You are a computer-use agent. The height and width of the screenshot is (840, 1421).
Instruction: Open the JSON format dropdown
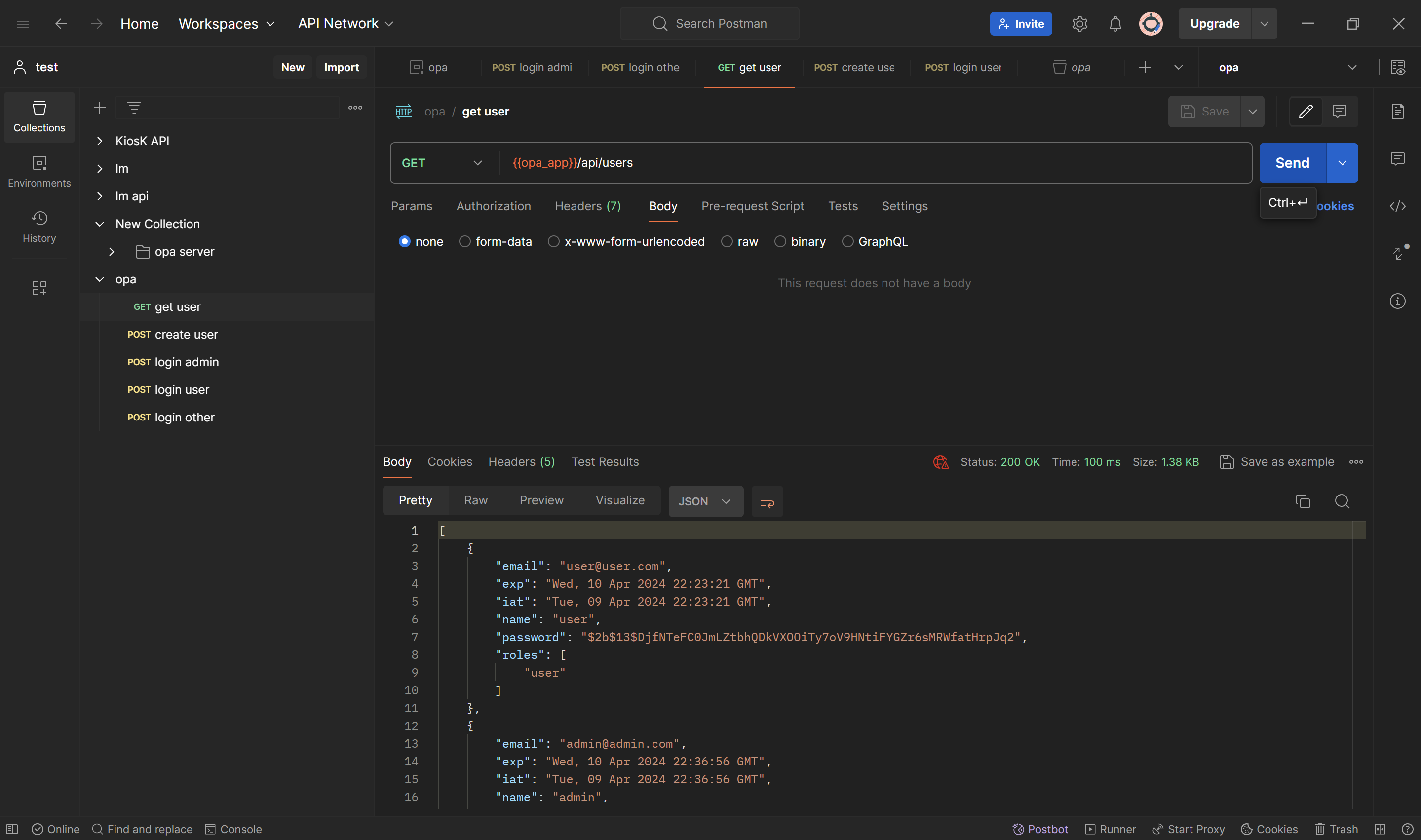click(x=706, y=501)
